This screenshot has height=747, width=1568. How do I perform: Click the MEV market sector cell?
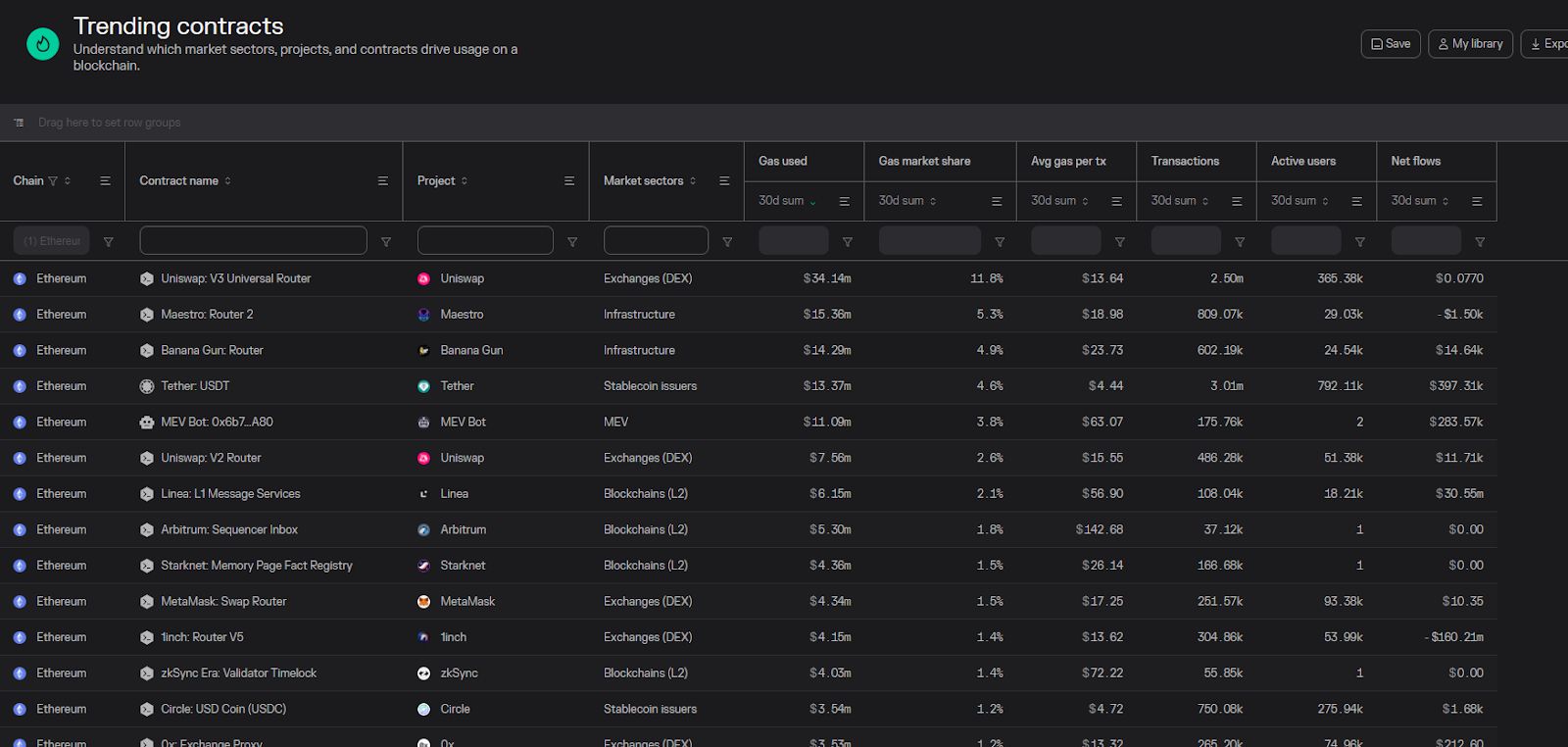pyautogui.click(x=615, y=423)
